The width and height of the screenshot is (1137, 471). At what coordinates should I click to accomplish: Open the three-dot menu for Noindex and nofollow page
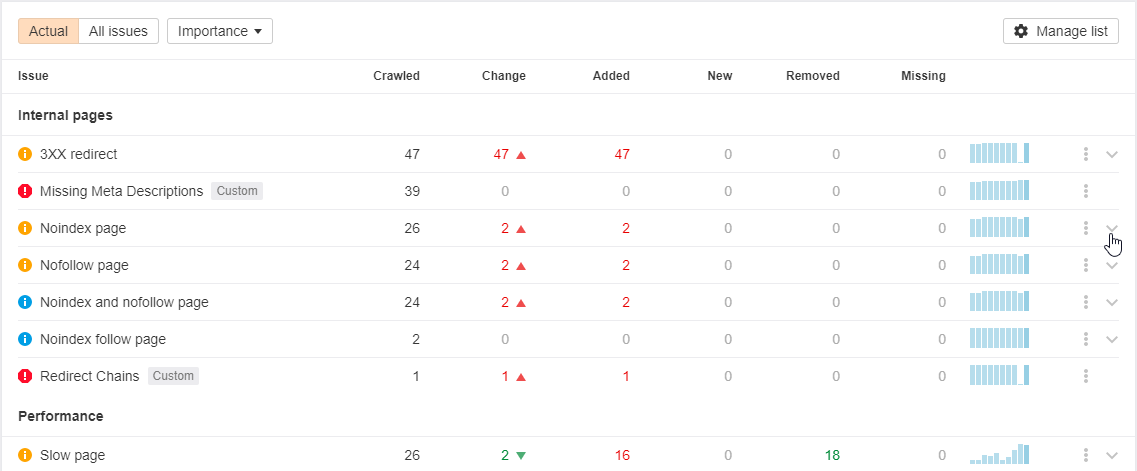(1086, 301)
